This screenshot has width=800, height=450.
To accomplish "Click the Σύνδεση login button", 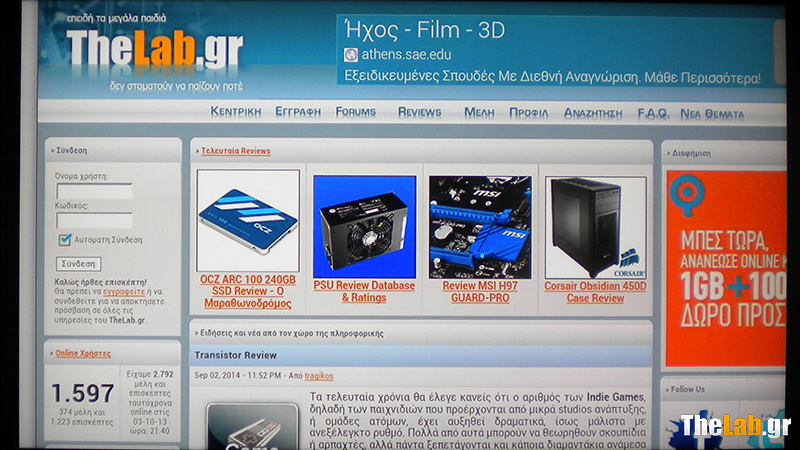I will (x=79, y=264).
